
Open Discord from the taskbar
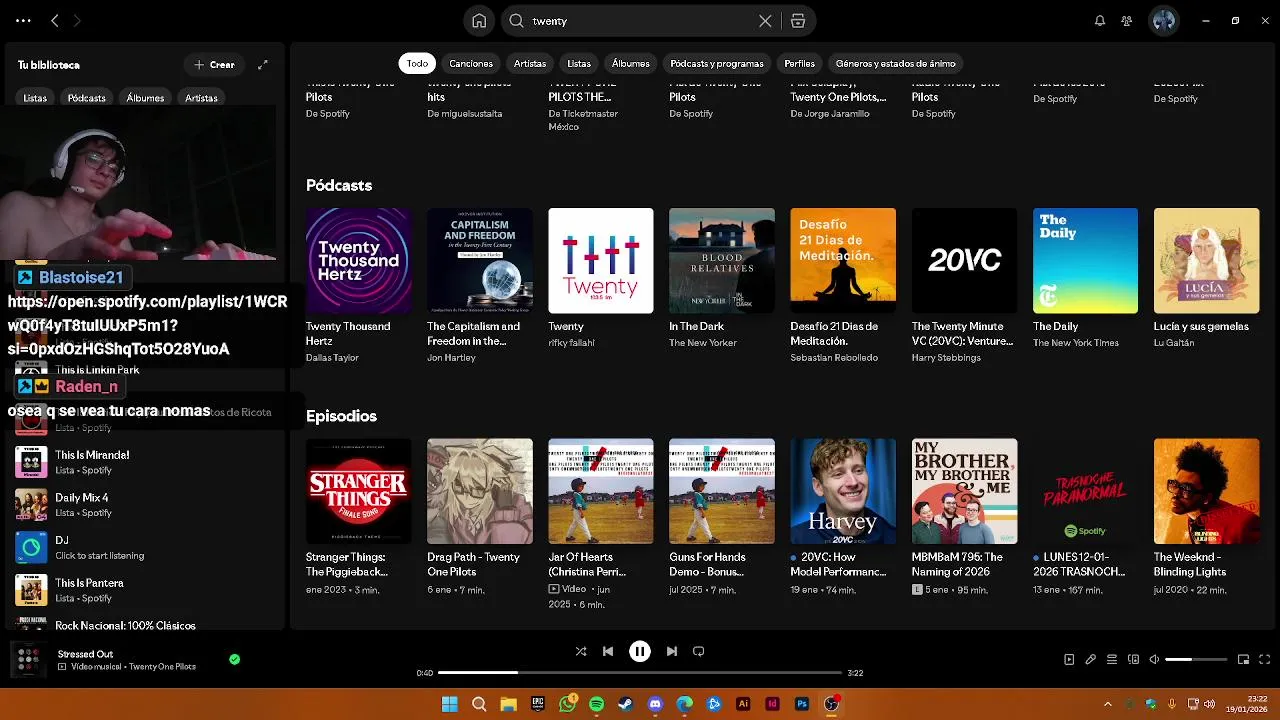655,704
